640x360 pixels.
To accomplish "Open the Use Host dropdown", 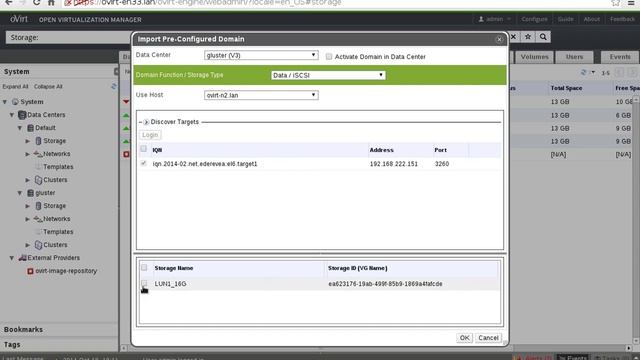I will click(261, 95).
